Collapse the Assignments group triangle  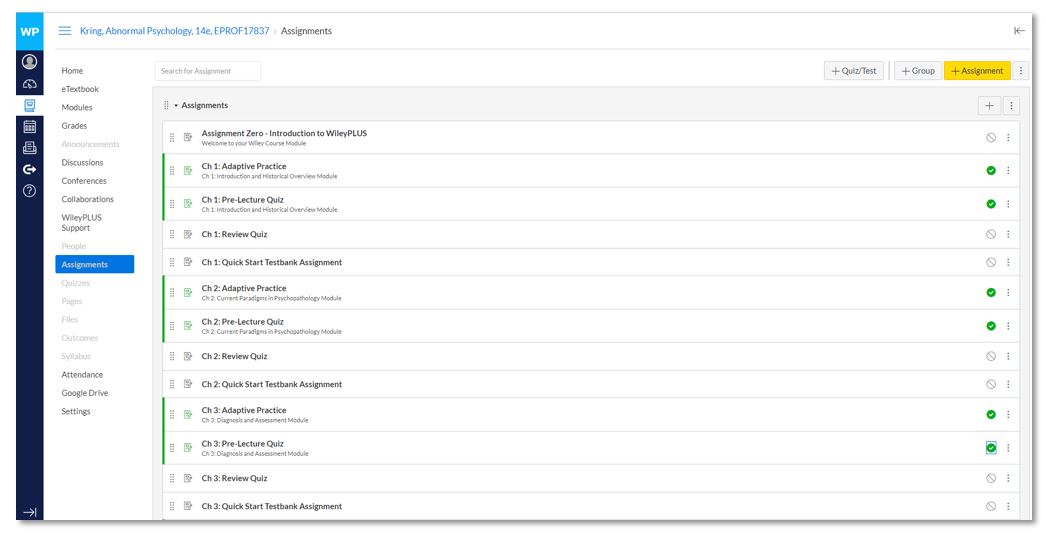176,105
